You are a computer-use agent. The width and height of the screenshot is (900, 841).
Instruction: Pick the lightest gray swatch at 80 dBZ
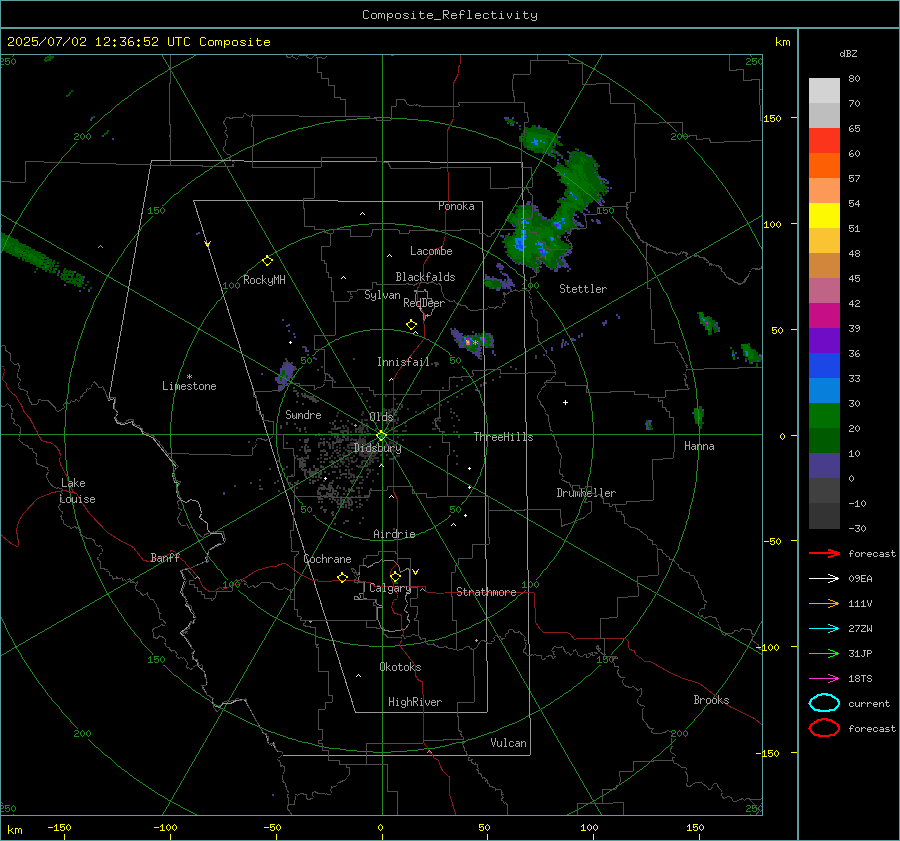824,90
